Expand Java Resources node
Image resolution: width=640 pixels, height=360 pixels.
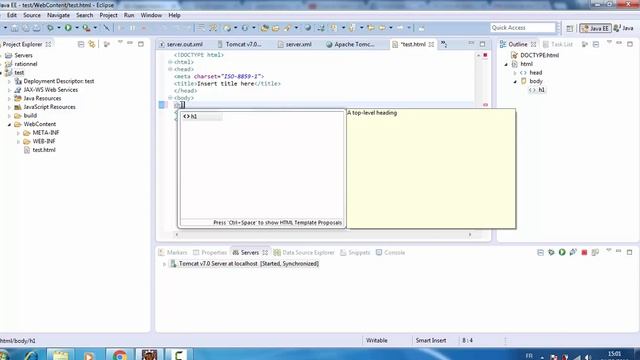(x=9, y=98)
